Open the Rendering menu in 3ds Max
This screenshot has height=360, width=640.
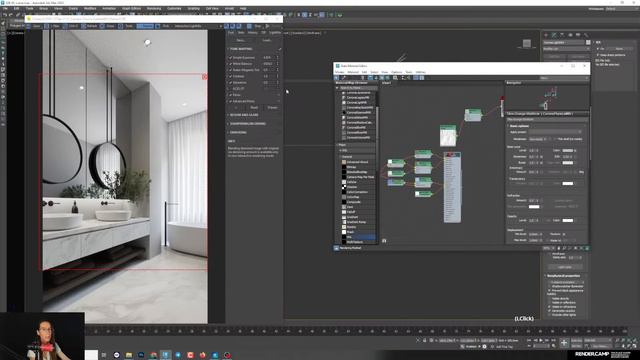coord(154,9)
